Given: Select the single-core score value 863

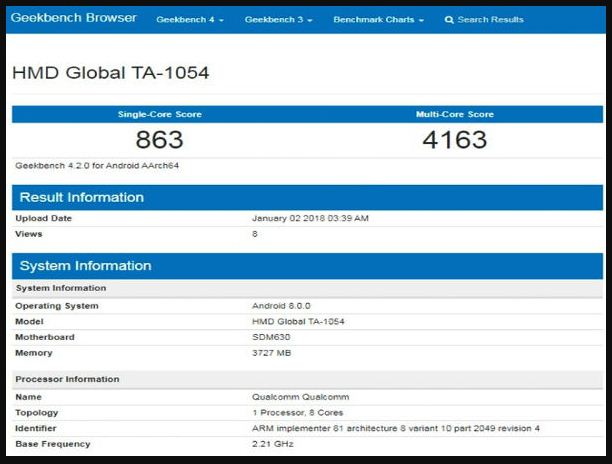Looking at the screenshot, I should pos(159,140).
